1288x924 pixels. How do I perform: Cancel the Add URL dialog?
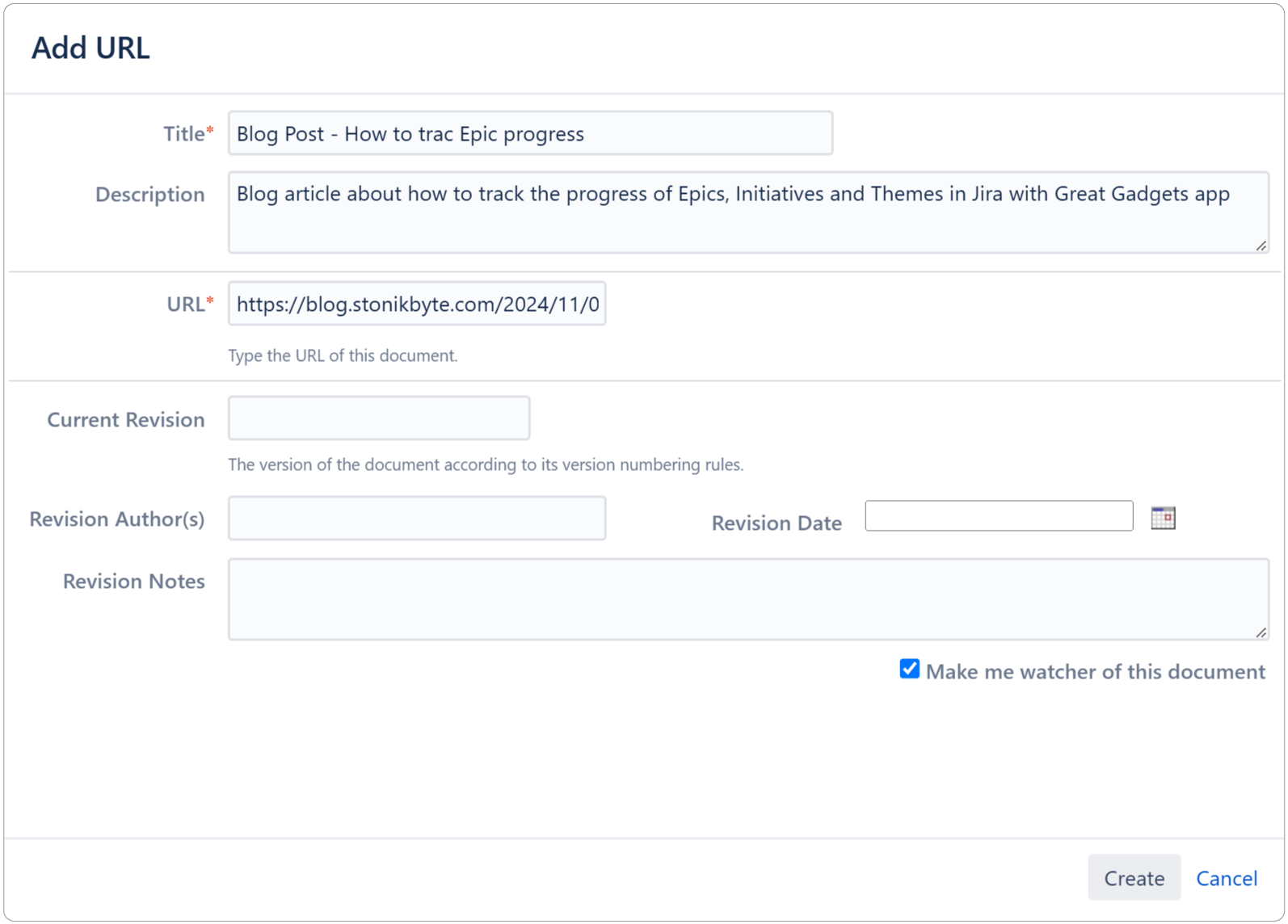point(1226,878)
